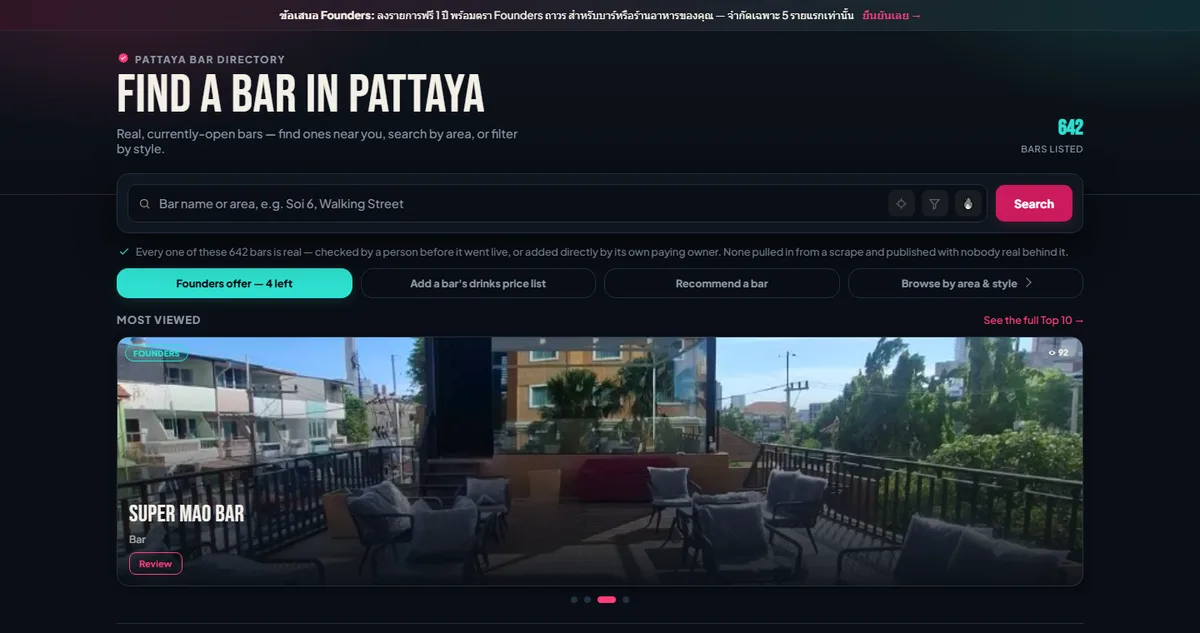Click the pink badge icon beside Pattaya Bar Directory

tap(123, 59)
